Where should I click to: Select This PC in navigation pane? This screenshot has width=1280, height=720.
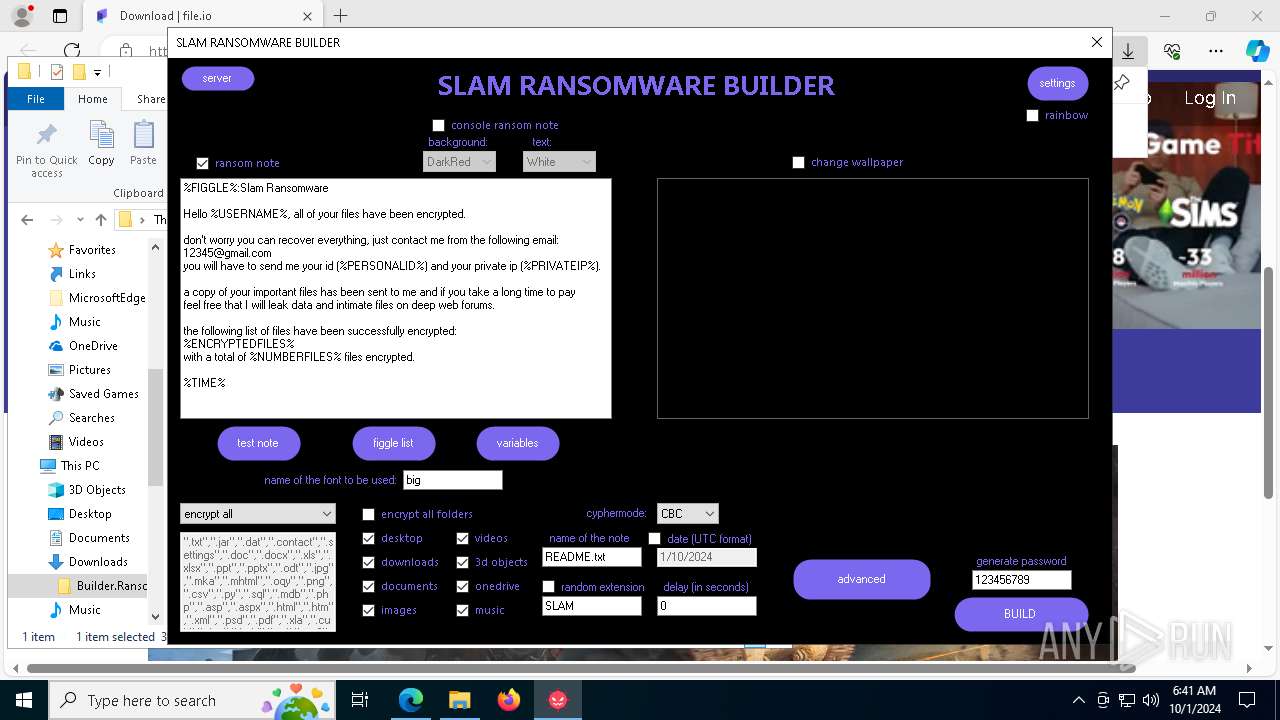point(80,466)
